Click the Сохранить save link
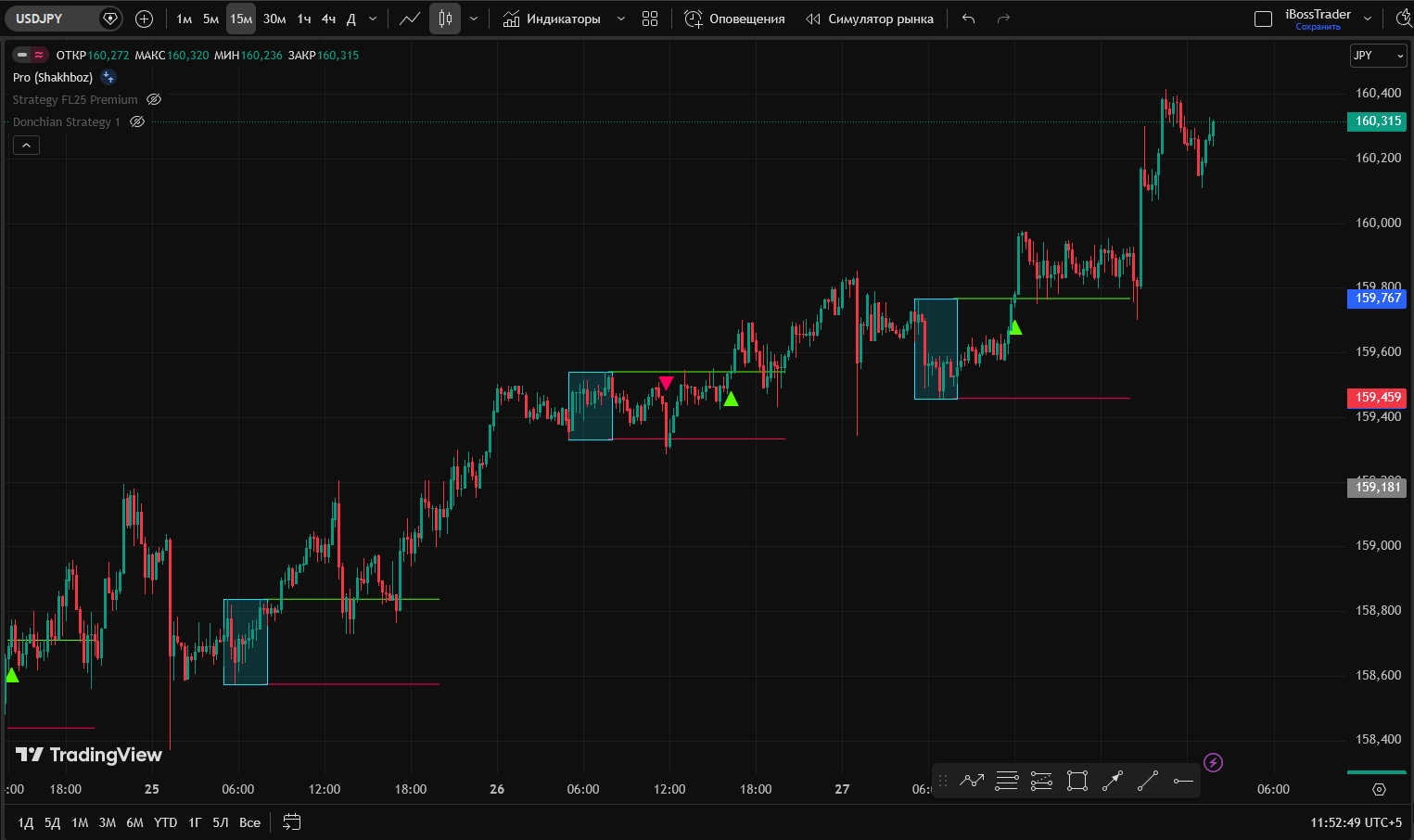Image resolution: width=1414 pixels, height=840 pixels. pos(1318,27)
